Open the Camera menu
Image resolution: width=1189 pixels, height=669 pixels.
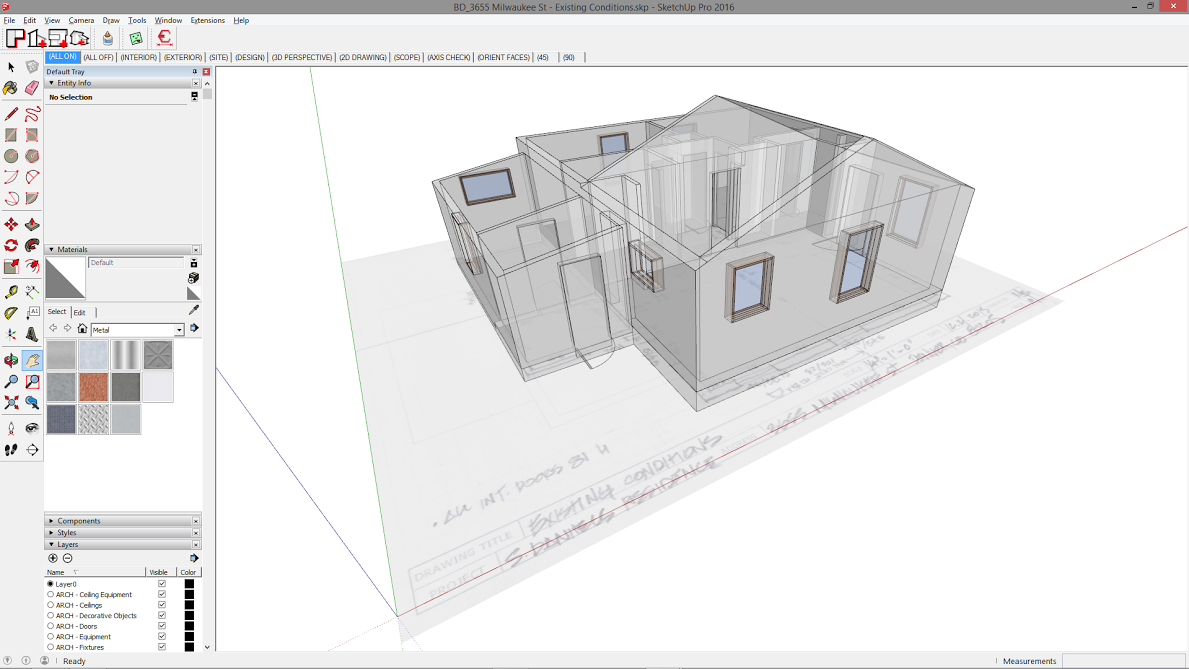[81, 20]
